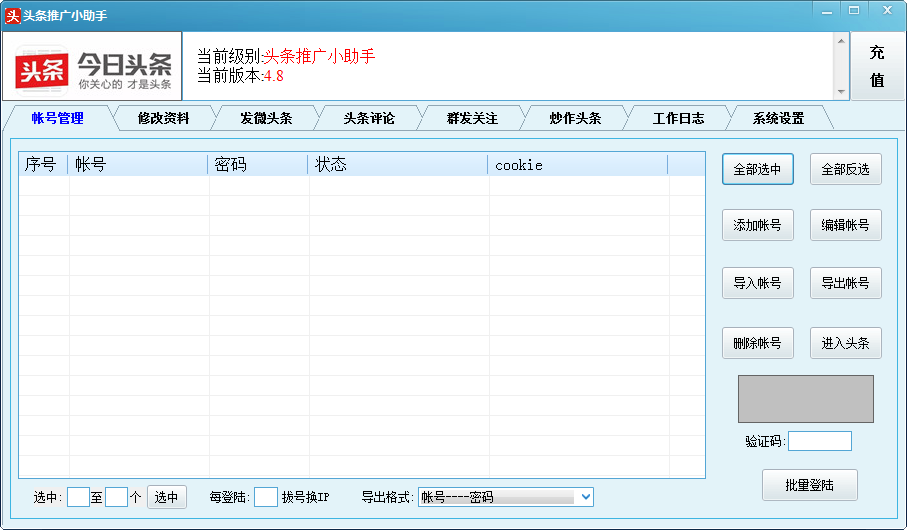The width and height of the screenshot is (907, 530).
Task: Click the 每登陆 count input field
Action: click(x=266, y=497)
